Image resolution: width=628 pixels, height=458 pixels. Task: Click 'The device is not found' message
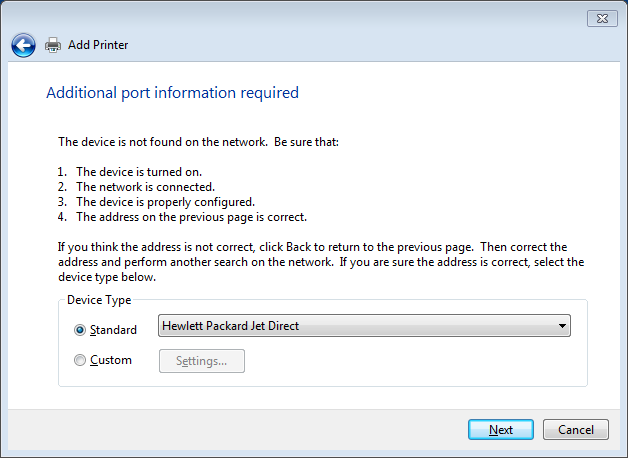(198, 142)
